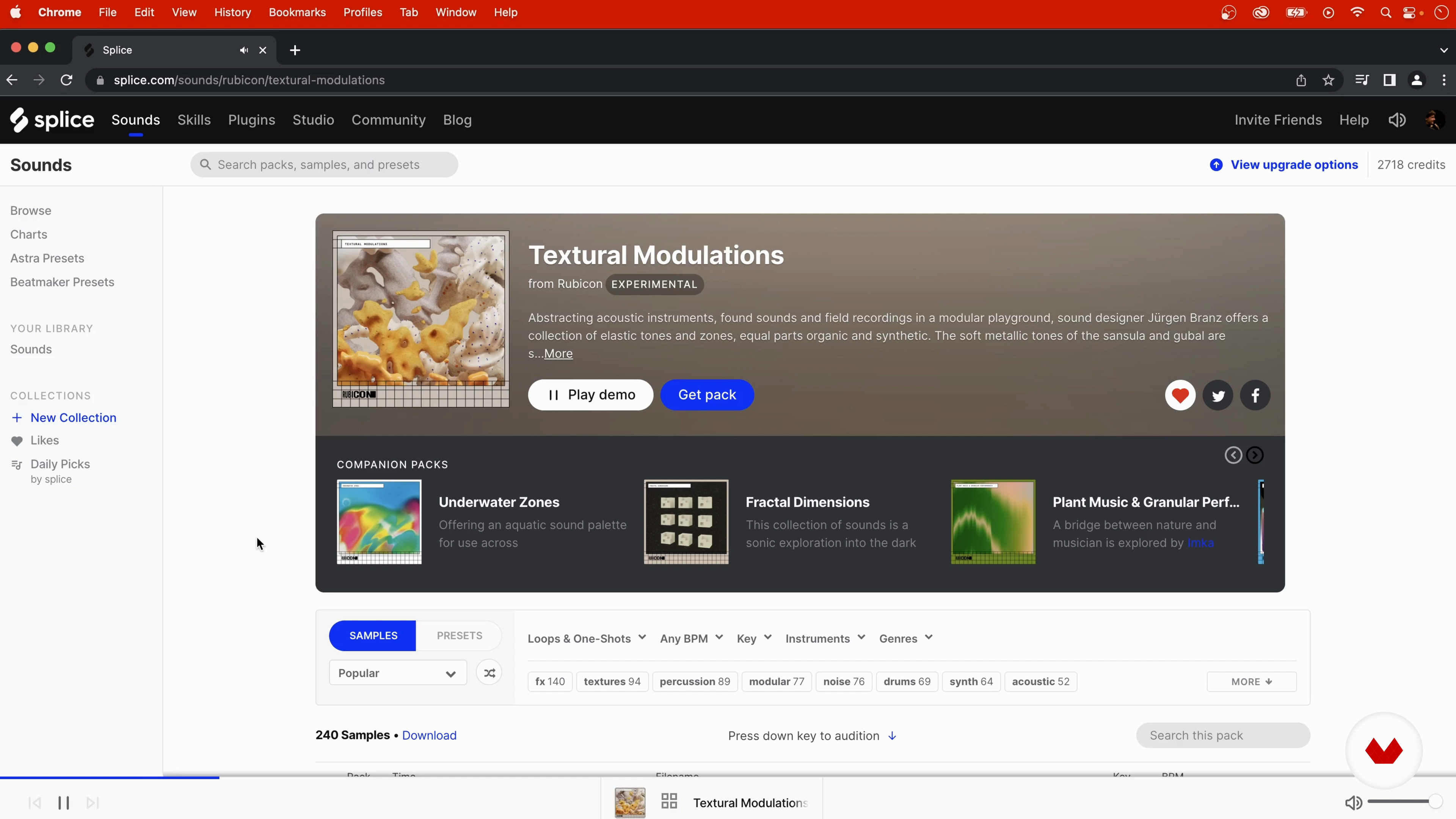The image size is (1456, 819).
Task: Mute the player volume speaker icon
Action: (1354, 803)
